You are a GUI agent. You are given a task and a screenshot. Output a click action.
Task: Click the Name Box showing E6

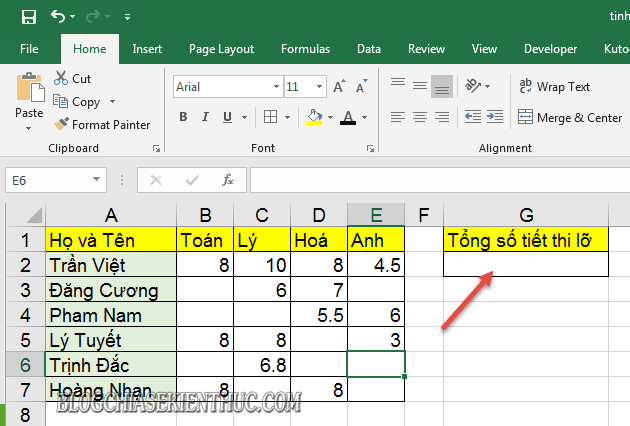[48, 180]
